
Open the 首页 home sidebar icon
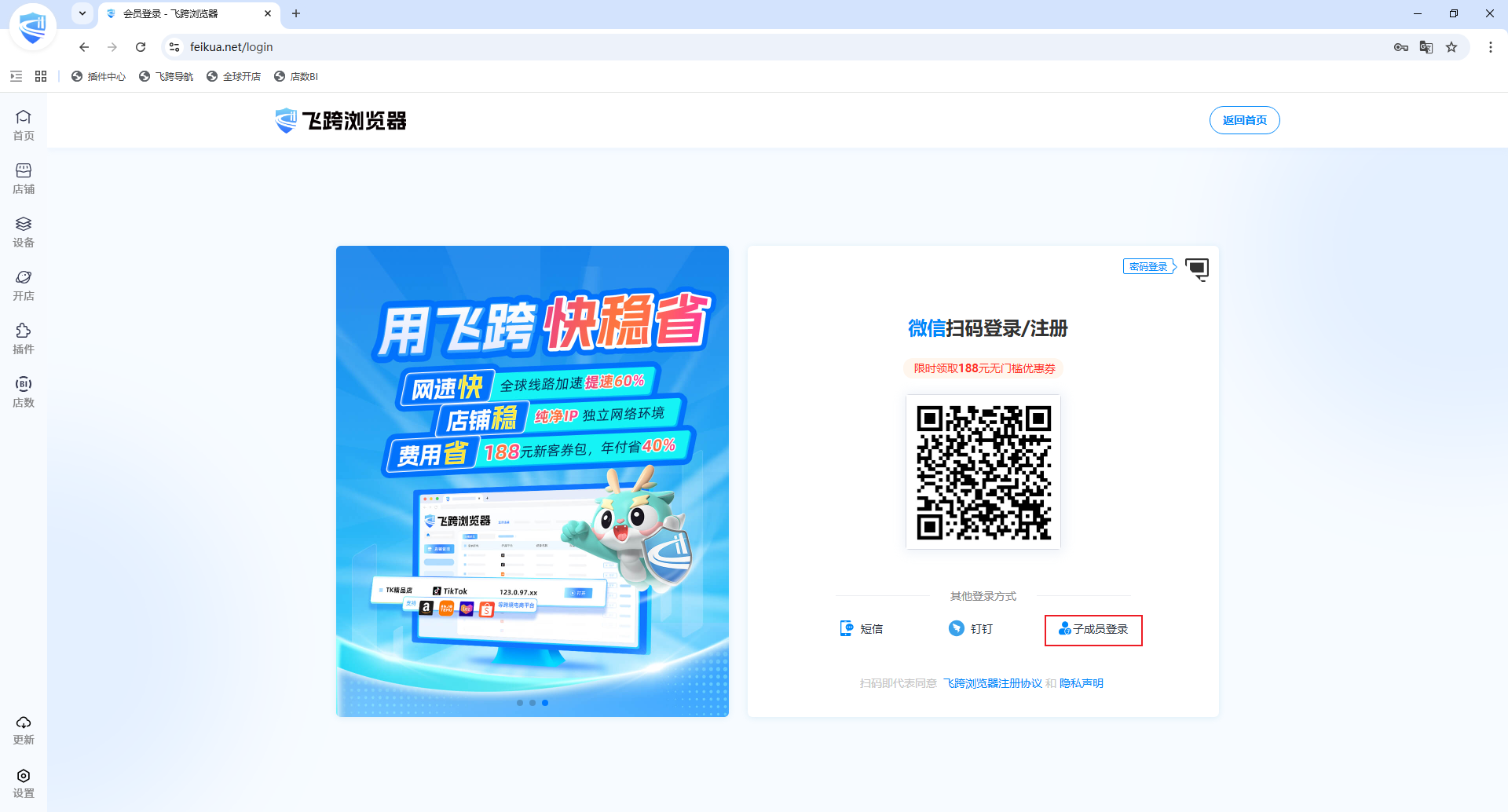pyautogui.click(x=24, y=125)
